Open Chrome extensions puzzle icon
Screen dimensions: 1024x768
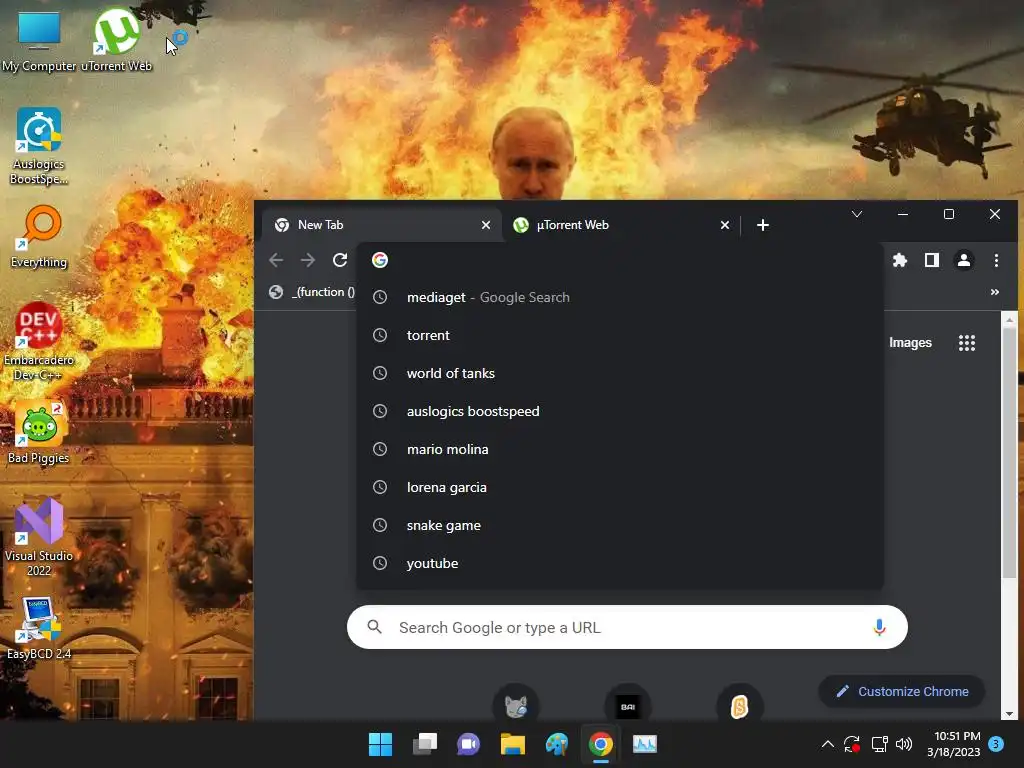pos(900,261)
